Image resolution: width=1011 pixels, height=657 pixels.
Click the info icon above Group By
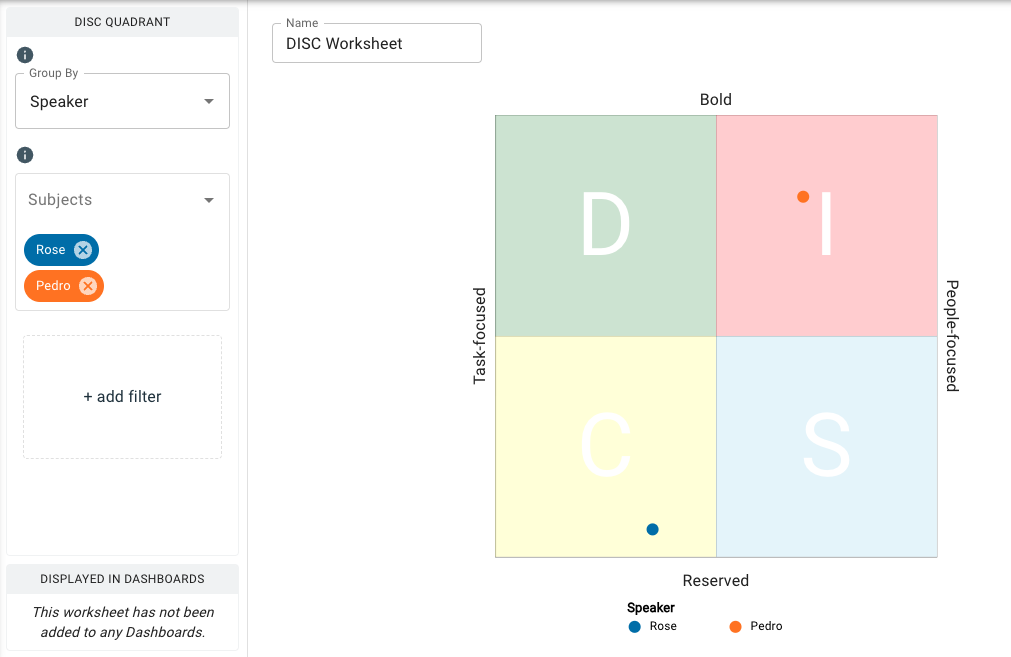(25, 55)
